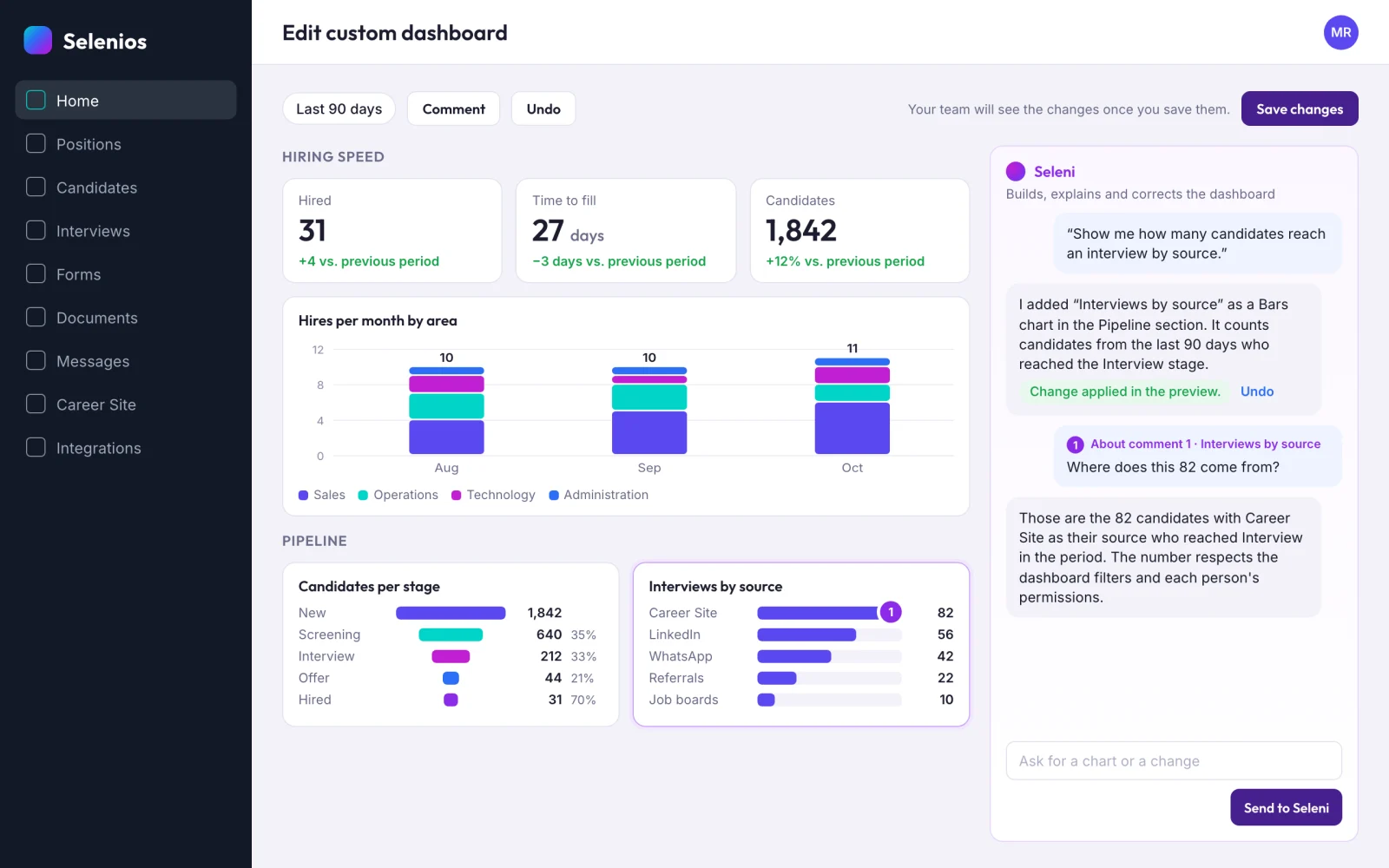
Task: Select the Hired metric card
Action: [392, 230]
